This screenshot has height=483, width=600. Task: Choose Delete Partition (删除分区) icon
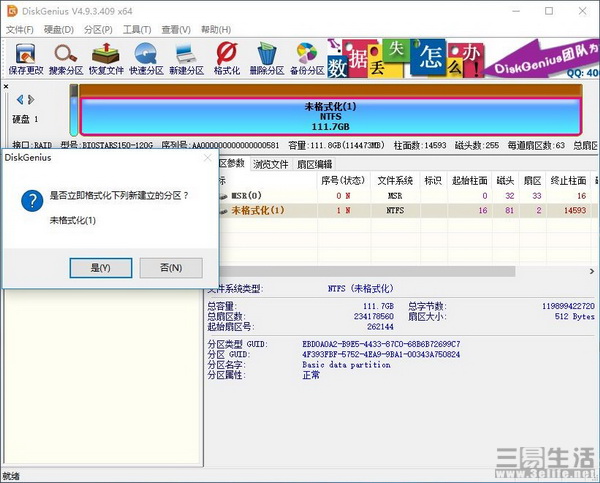(267, 59)
